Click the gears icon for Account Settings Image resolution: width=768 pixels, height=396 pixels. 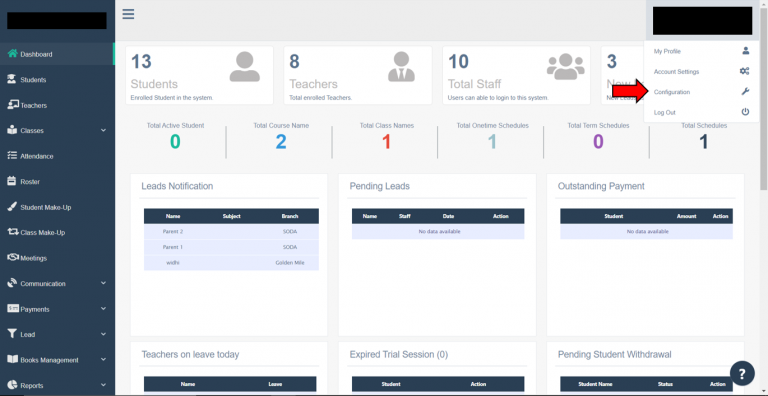tap(744, 72)
